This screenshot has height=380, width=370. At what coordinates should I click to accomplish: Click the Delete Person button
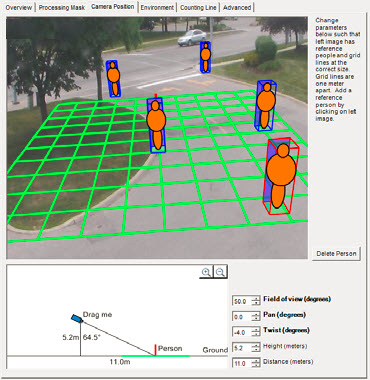336,254
